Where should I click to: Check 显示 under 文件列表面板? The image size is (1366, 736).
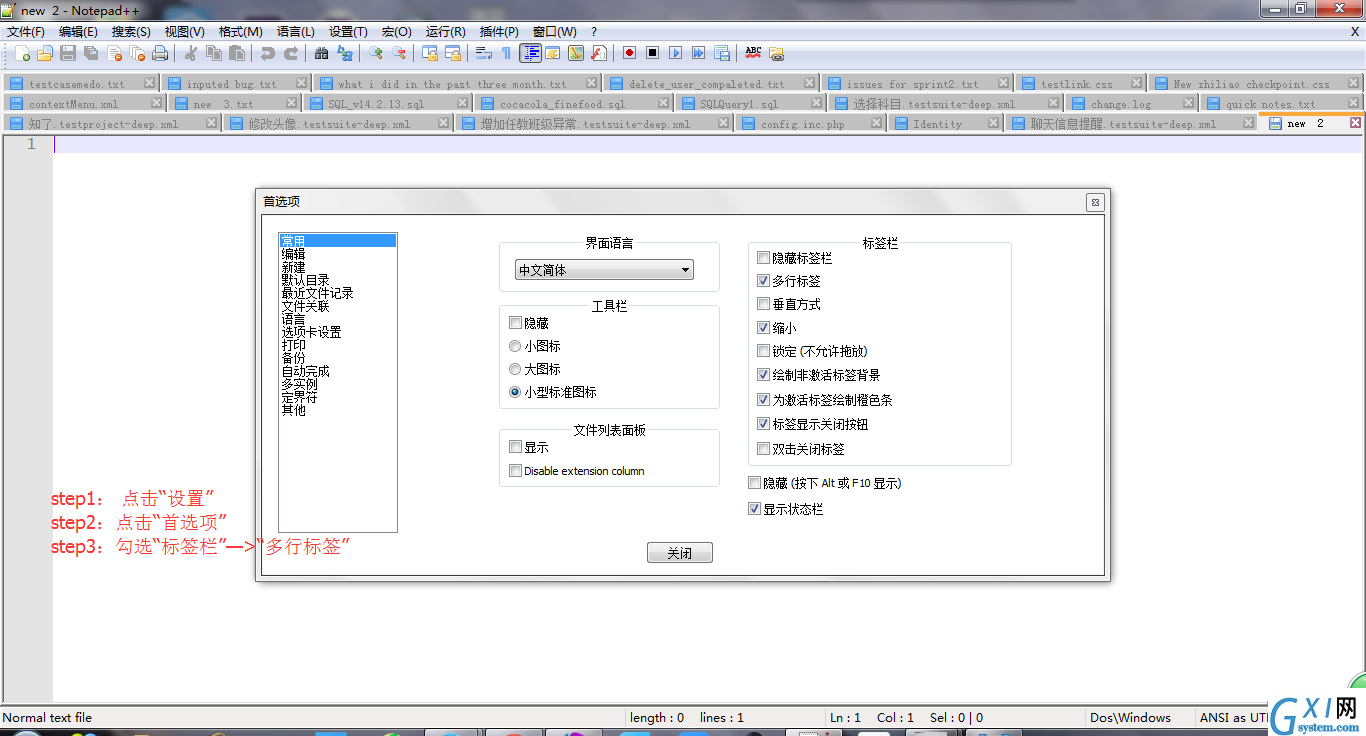(x=515, y=447)
